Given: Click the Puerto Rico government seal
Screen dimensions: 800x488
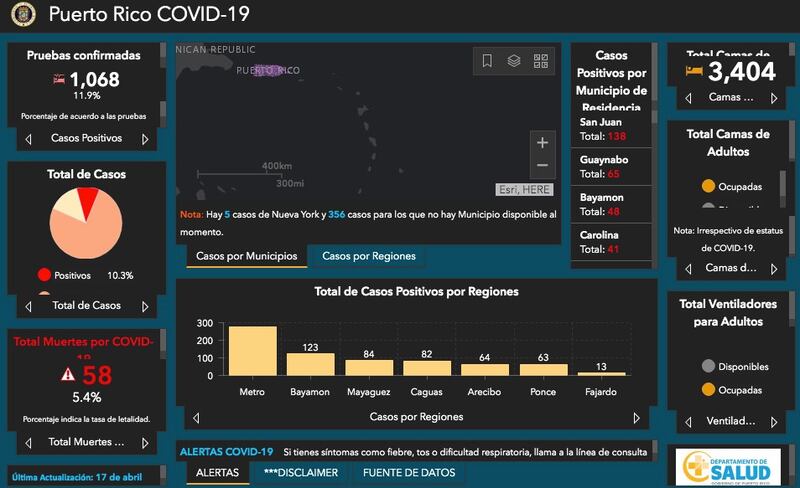Looking at the screenshot, I should point(23,14).
